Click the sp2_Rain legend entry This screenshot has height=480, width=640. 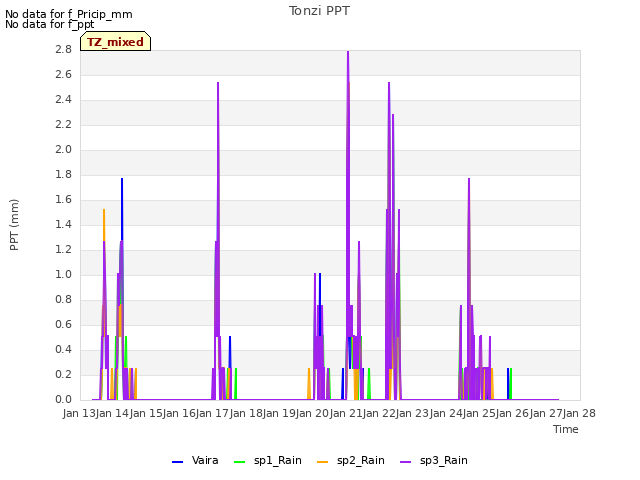351,460
